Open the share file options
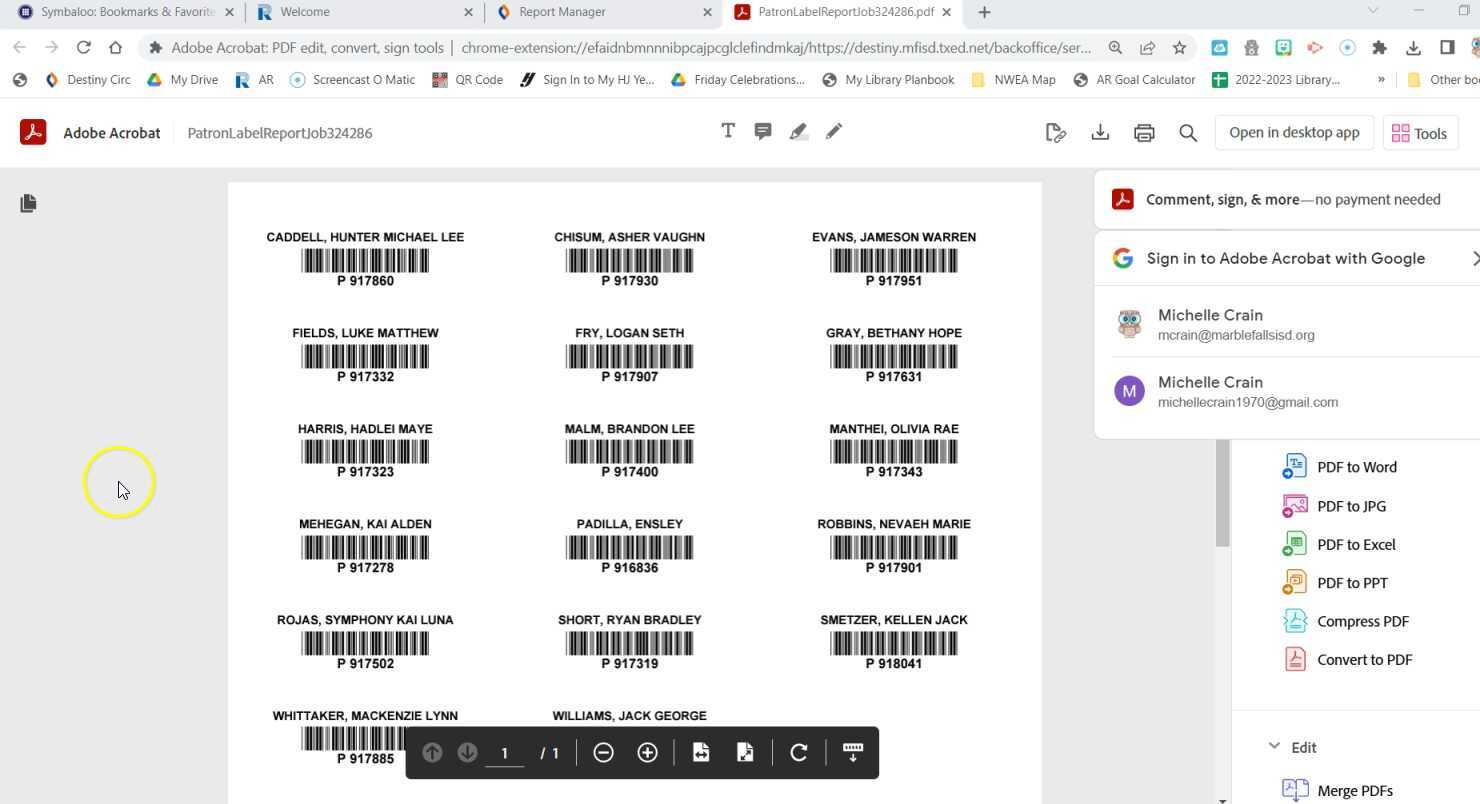 1056,131
